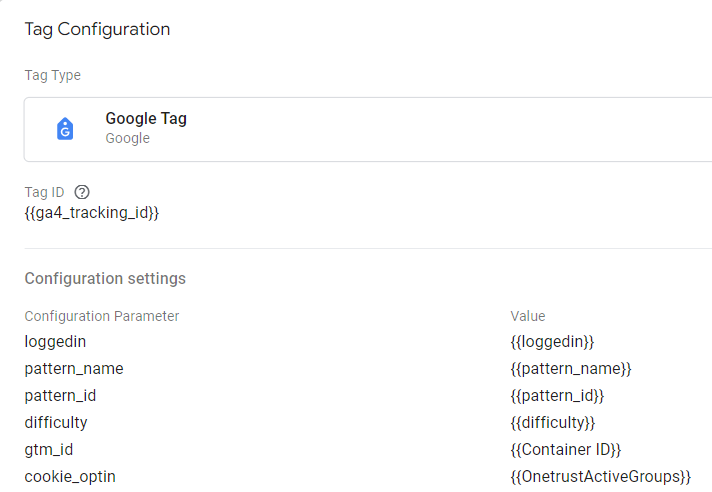Image resolution: width=712 pixels, height=492 pixels.
Task: Click the {{pattern_id}} variable value
Action: (557, 396)
